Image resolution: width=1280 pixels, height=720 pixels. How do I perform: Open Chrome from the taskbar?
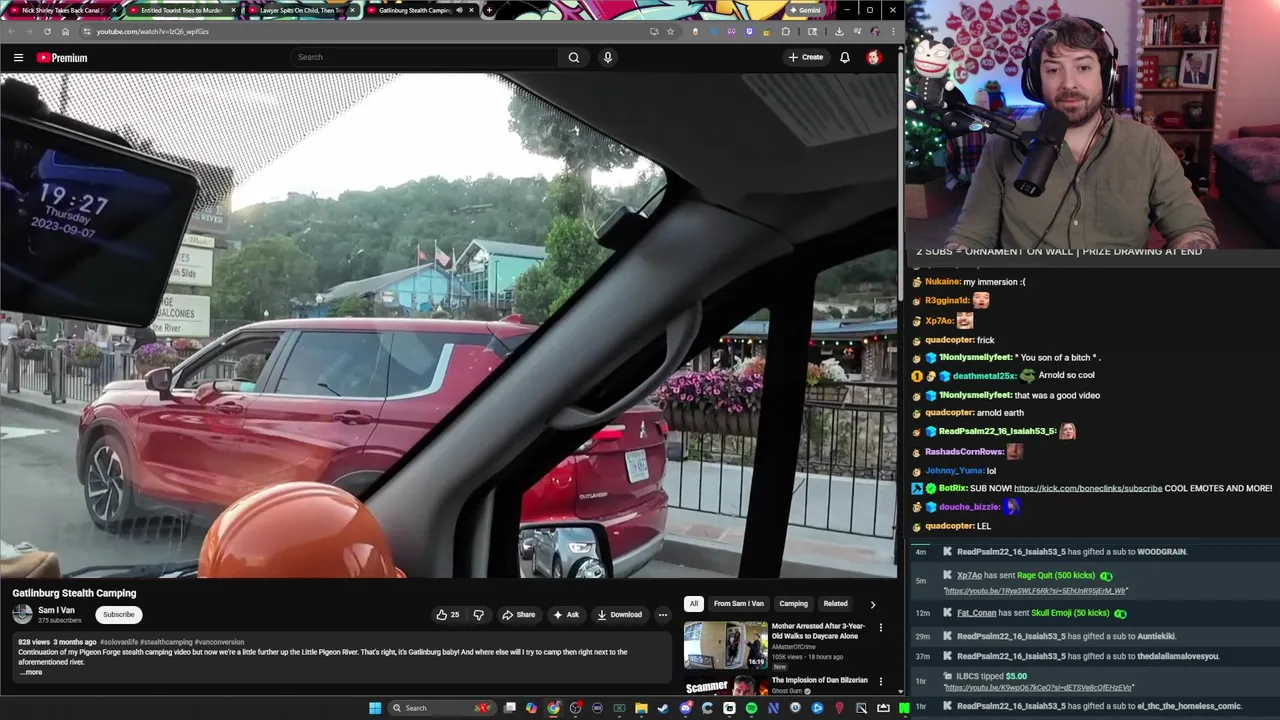[x=553, y=708]
